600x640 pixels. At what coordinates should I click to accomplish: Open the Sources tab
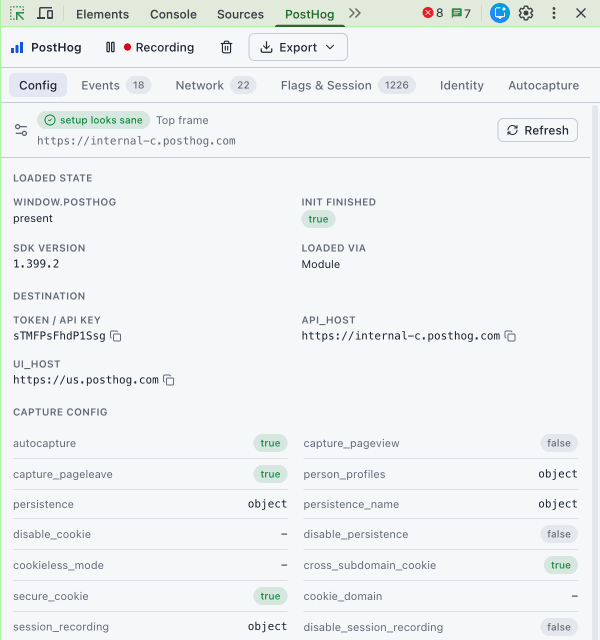click(240, 14)
